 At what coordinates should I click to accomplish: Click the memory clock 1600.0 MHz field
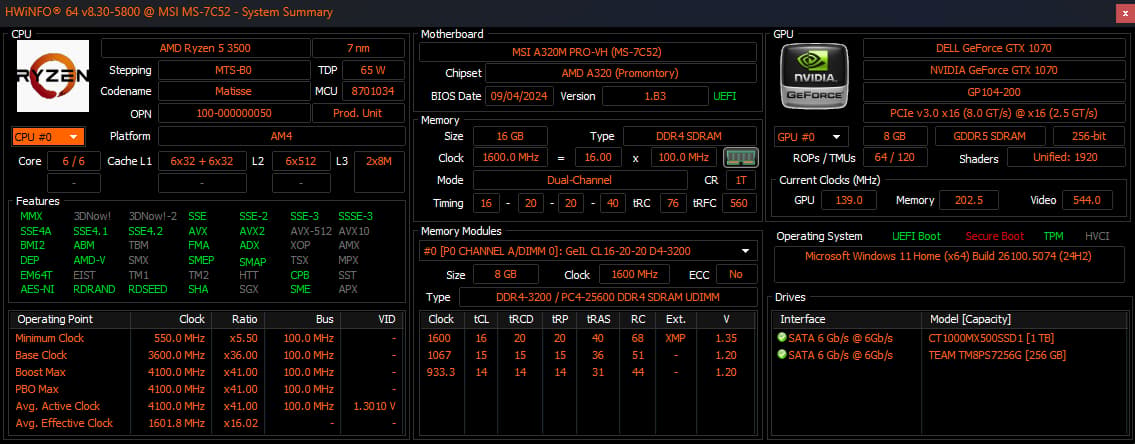pos(510,157)
